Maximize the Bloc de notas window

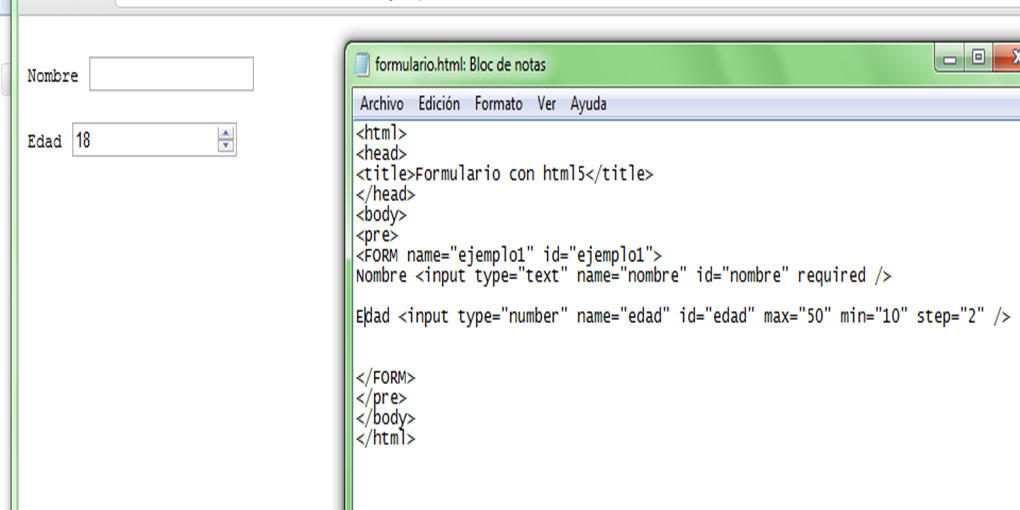pyautogui.click(x=978, y=58)
